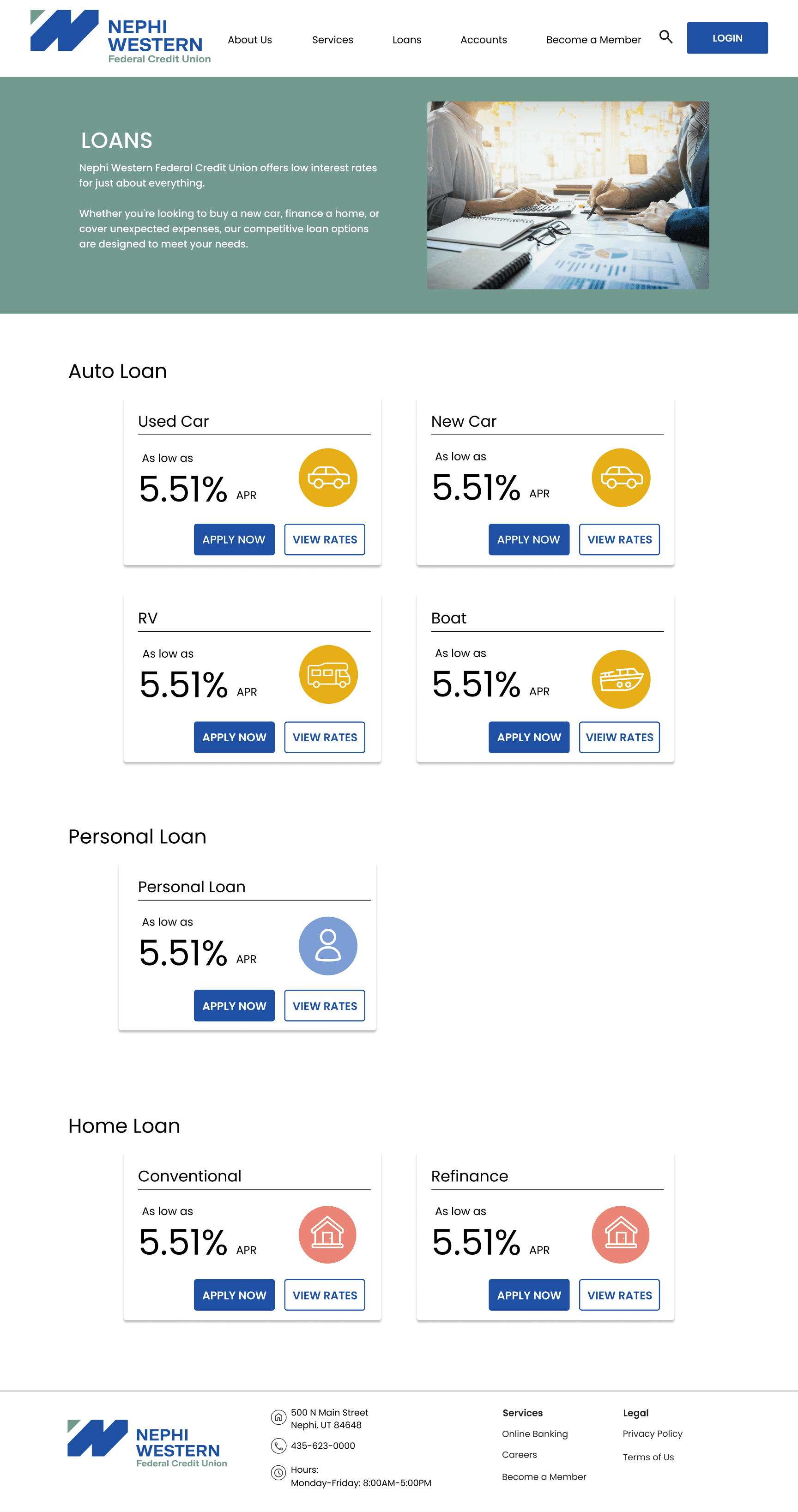
Task: Click the Boat loan icon
Action: coord(621,679)
